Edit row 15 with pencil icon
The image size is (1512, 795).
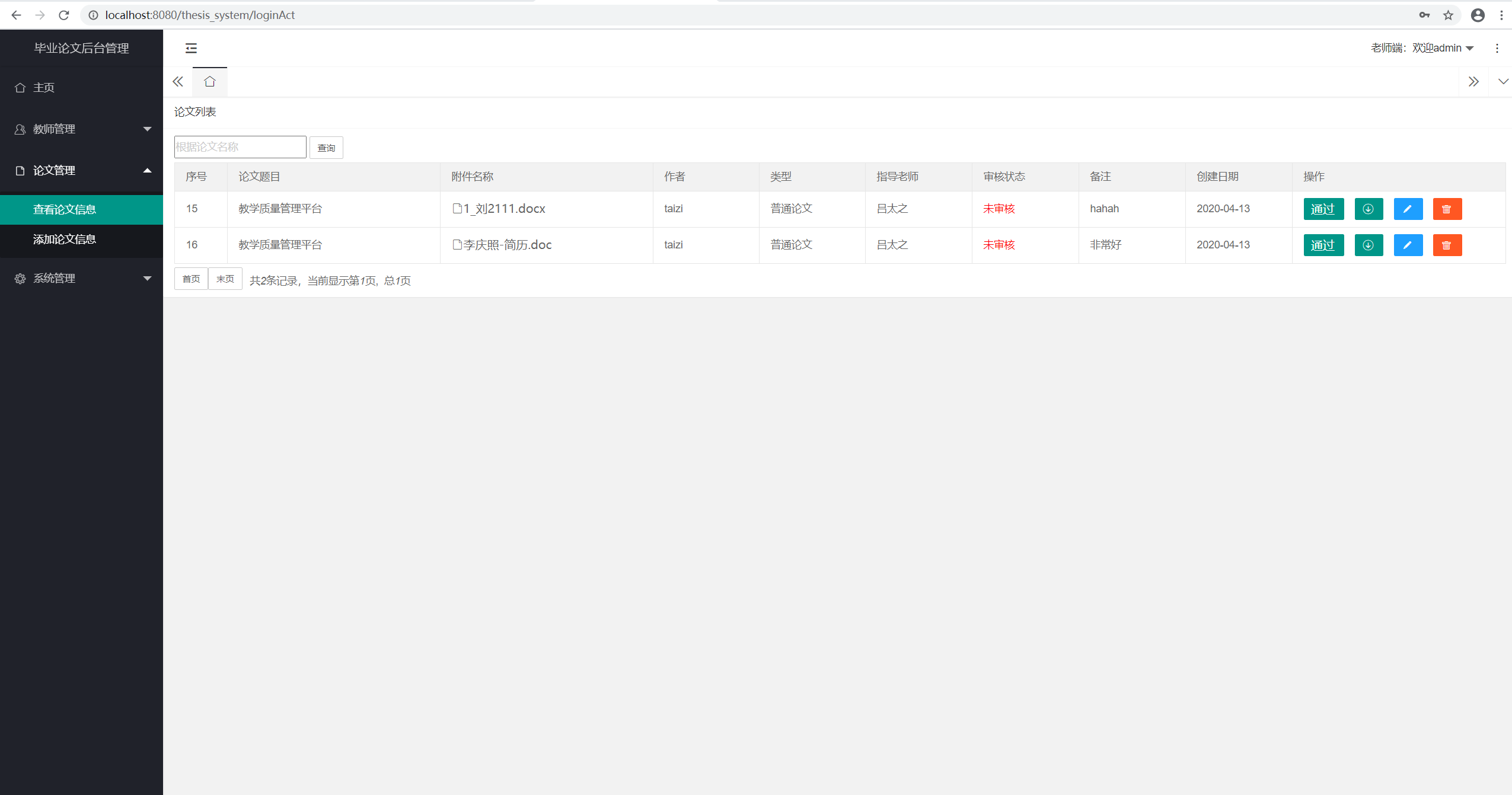click(x=1408, y=209)
